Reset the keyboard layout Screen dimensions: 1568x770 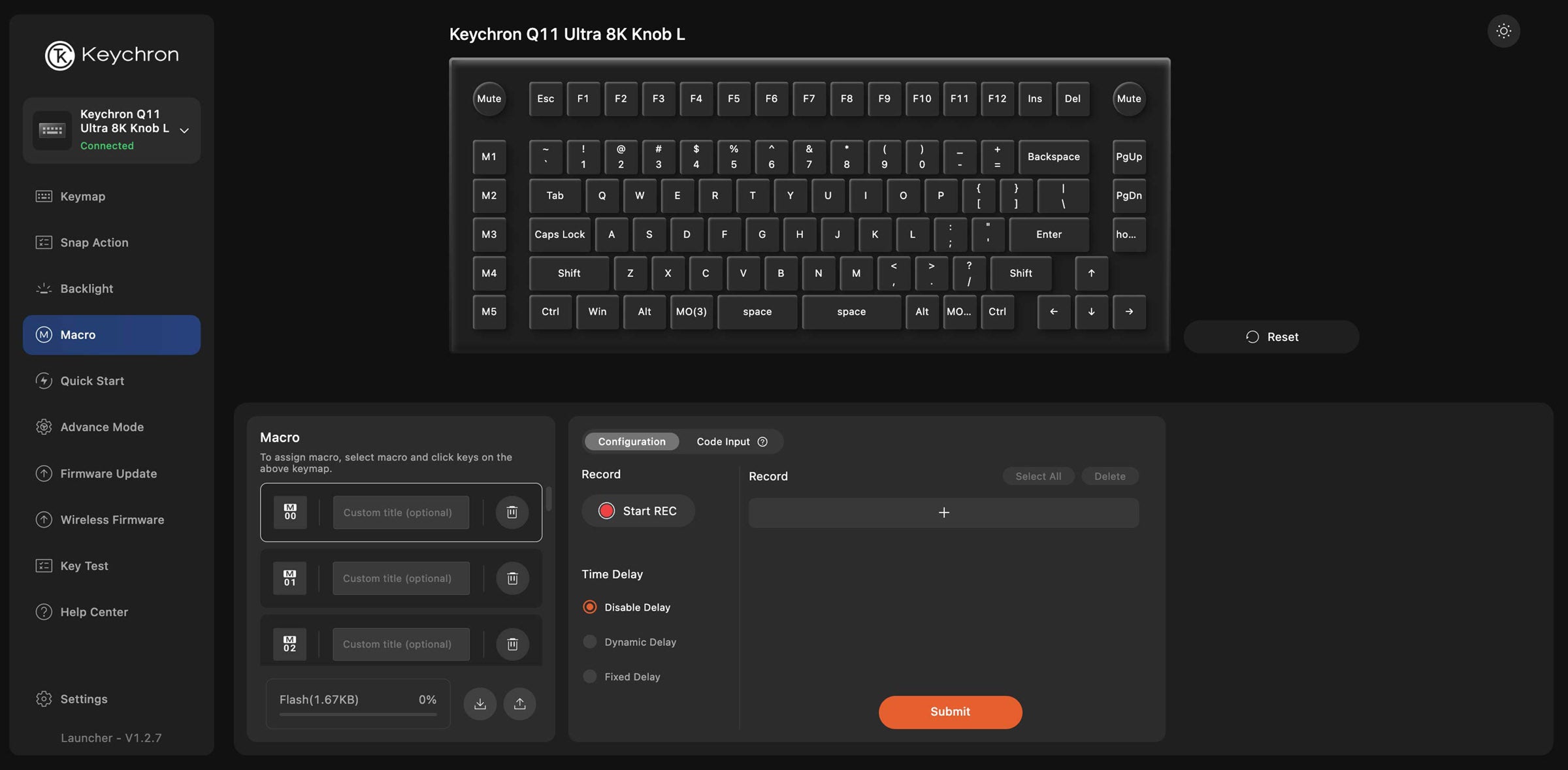point(1271,336)
